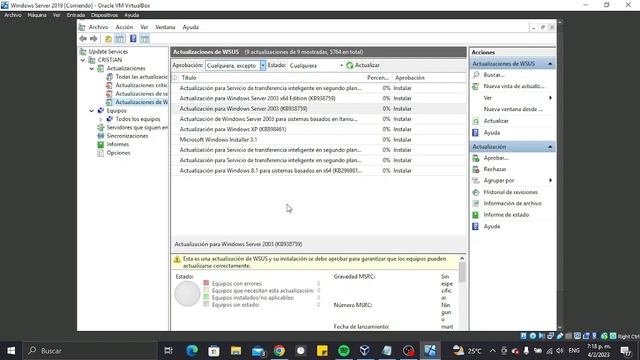Click the Informes tree icon
The width and height of the screenshot is (640, 360).
point(101,144)
